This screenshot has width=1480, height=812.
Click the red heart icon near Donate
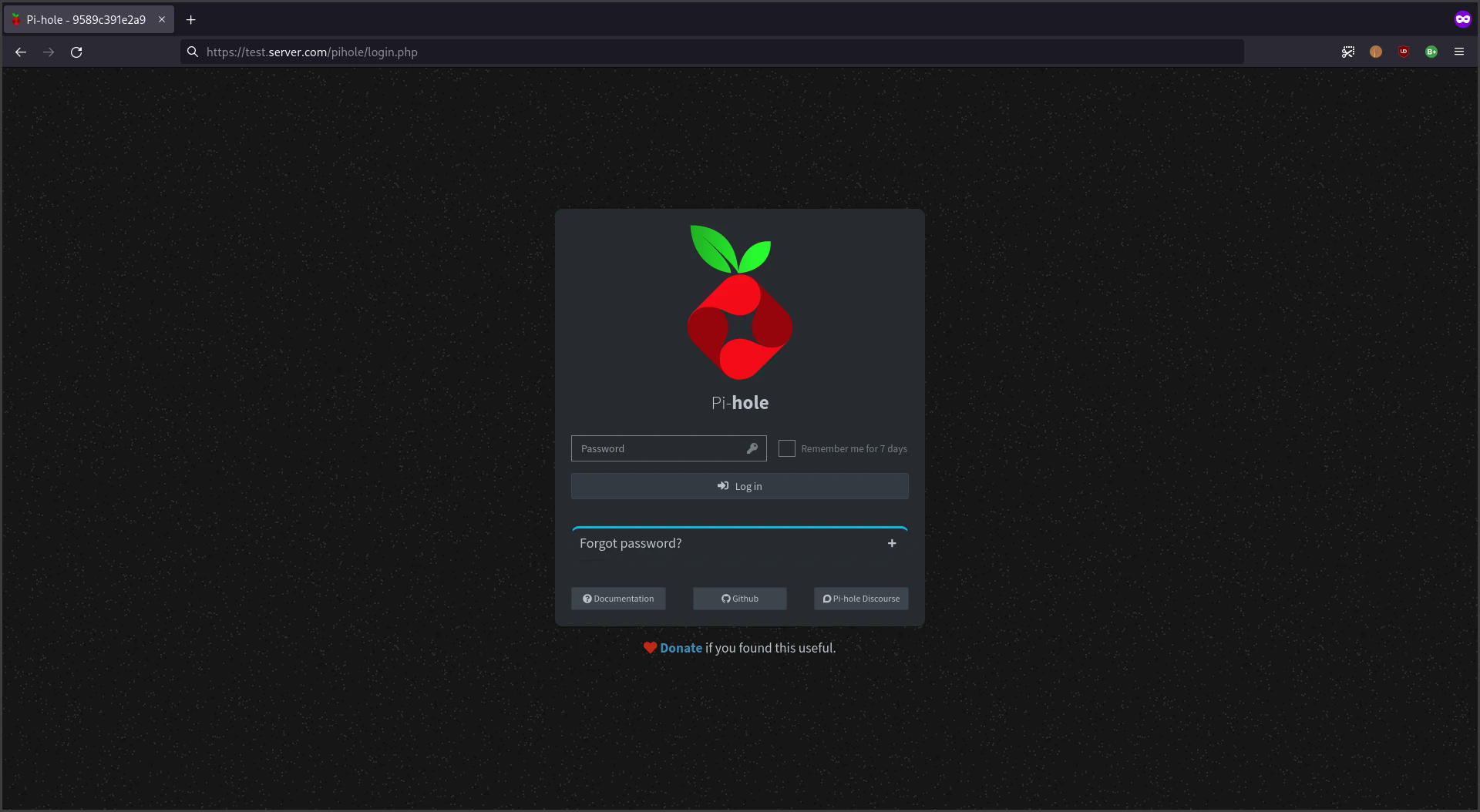pyautogui.click(x=650, y=648)
